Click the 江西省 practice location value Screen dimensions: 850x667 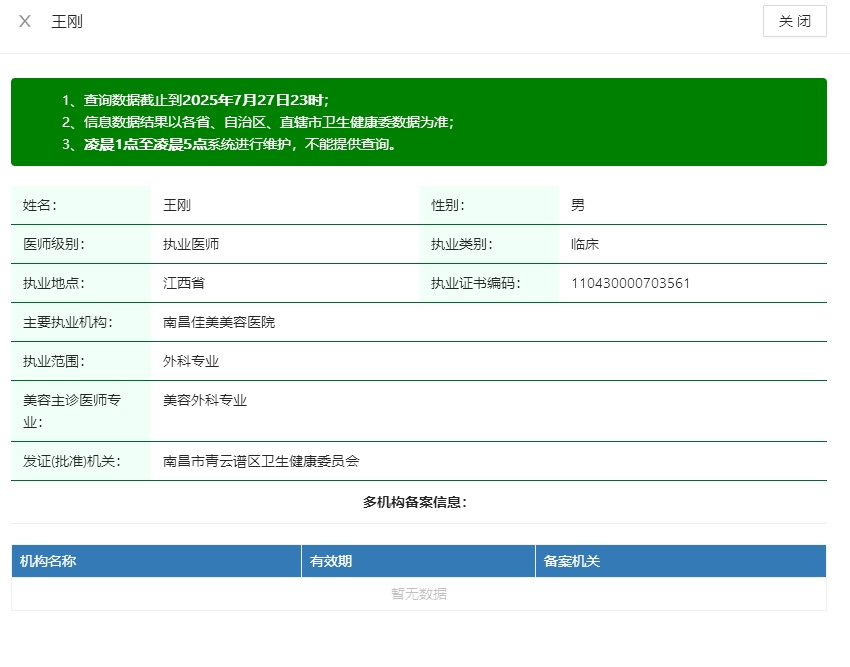coord(184,283)
